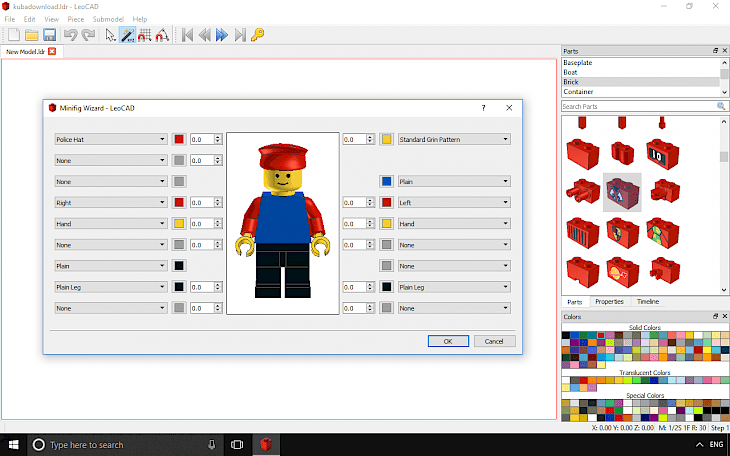Open the Piece menu
The image size is (730, 456).
75,19
